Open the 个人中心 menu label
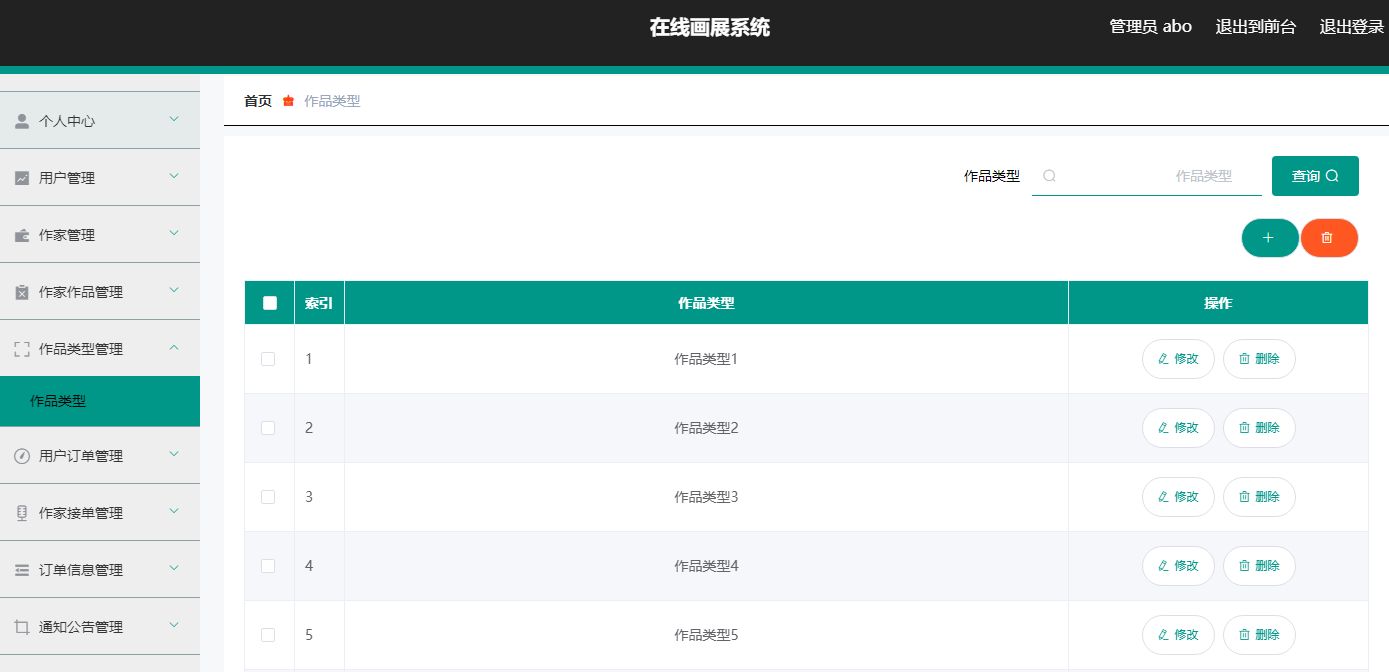This screenshot has height=672, width=1389. (x=67, y=121)
